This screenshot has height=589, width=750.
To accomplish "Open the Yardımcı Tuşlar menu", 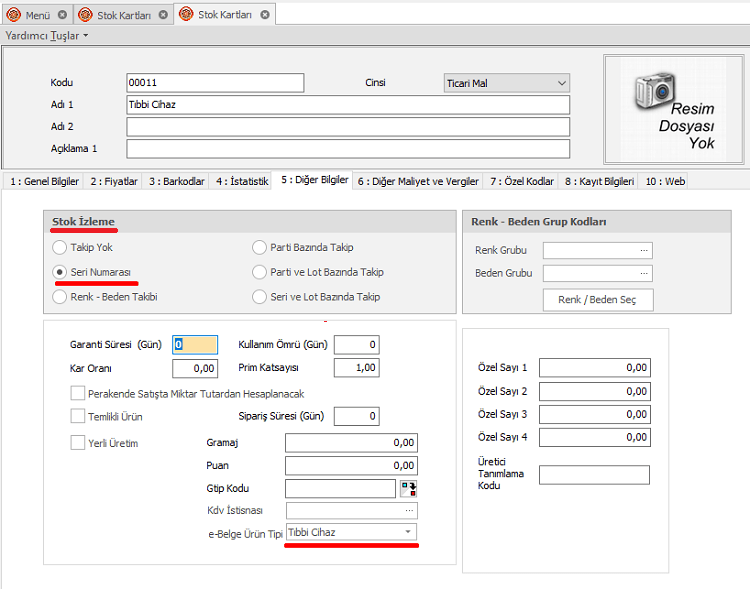I will (x=47, y=35).
